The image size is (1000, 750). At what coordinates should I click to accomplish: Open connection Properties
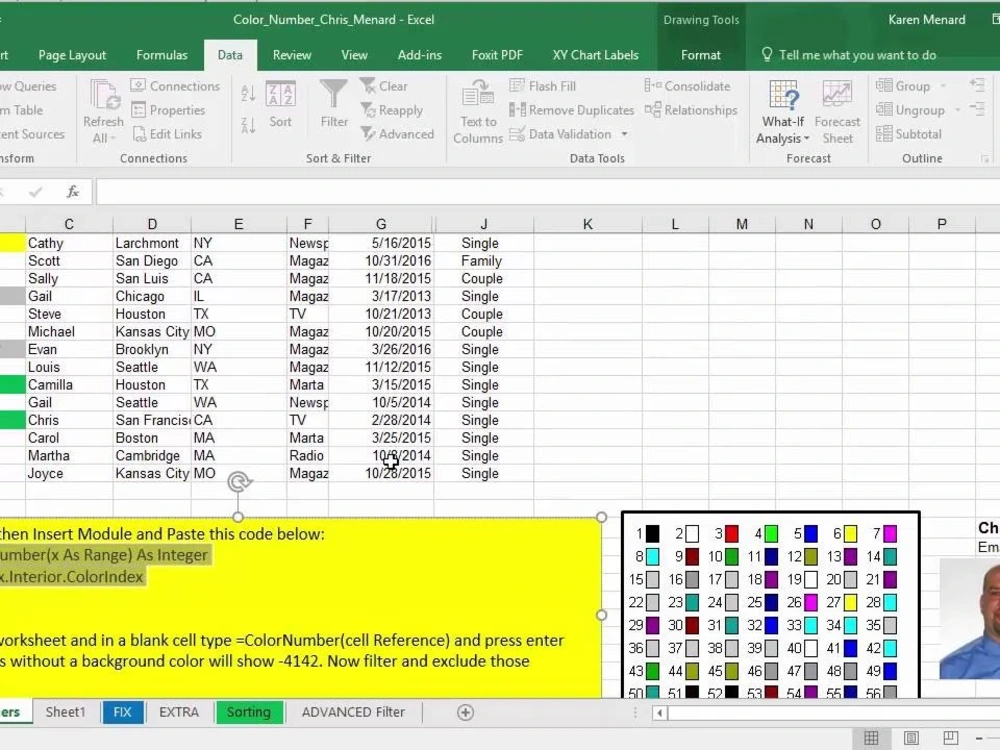[168, 110]
